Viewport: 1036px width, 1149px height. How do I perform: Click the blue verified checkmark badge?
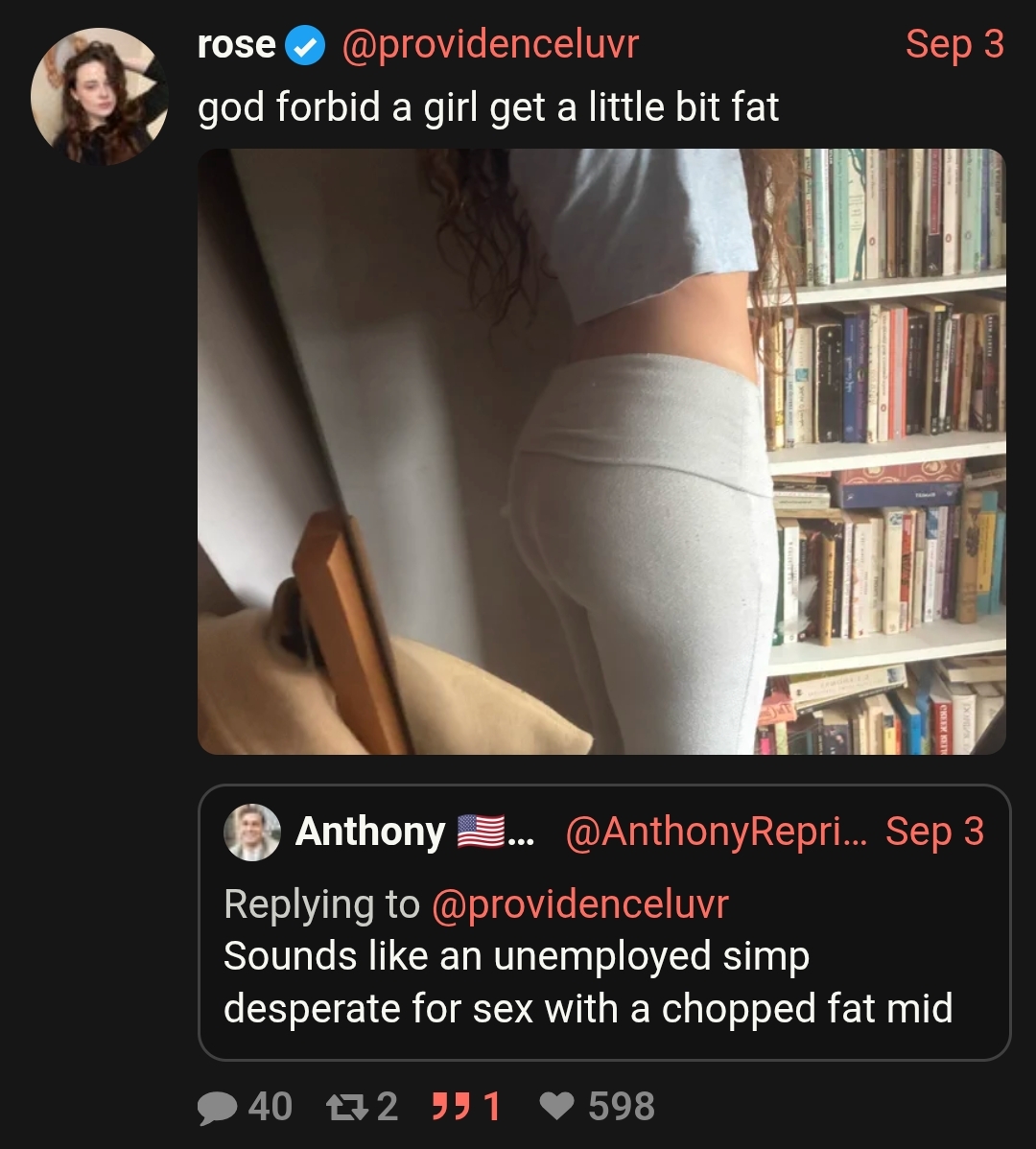pos(305,45)
